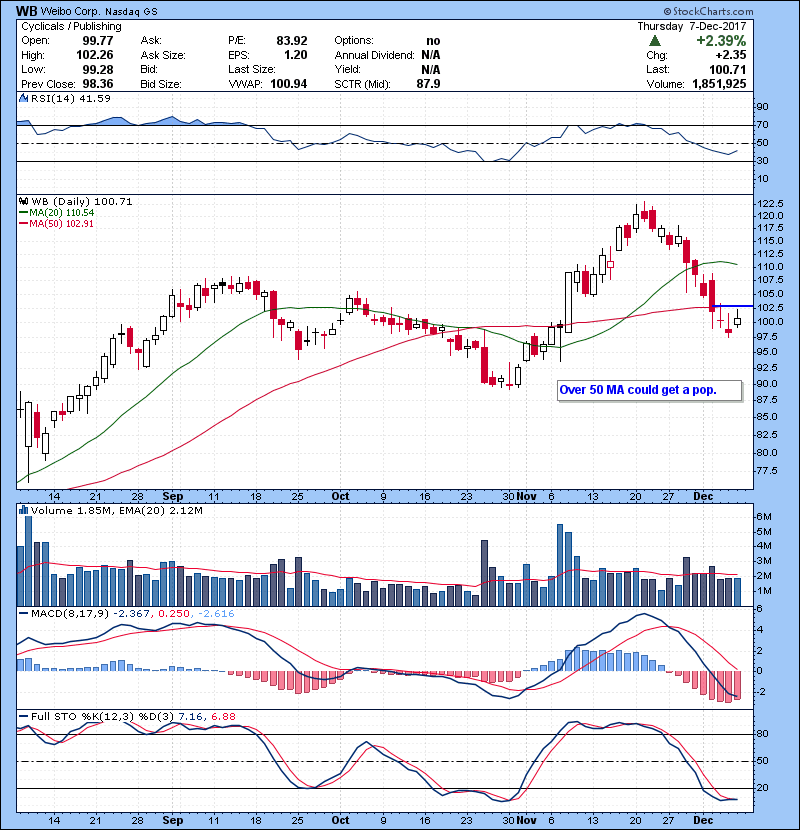Click the MA(20) 110.54 legend entry

(x=57, y=213)
